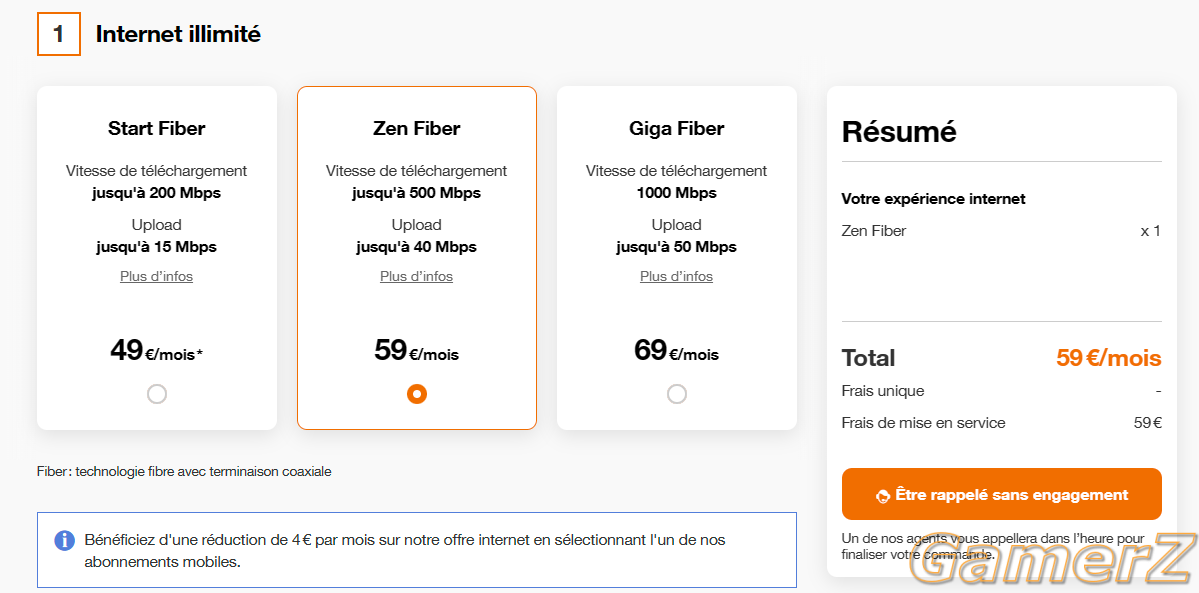Click the Internet illimité section heading

(178, 34)
